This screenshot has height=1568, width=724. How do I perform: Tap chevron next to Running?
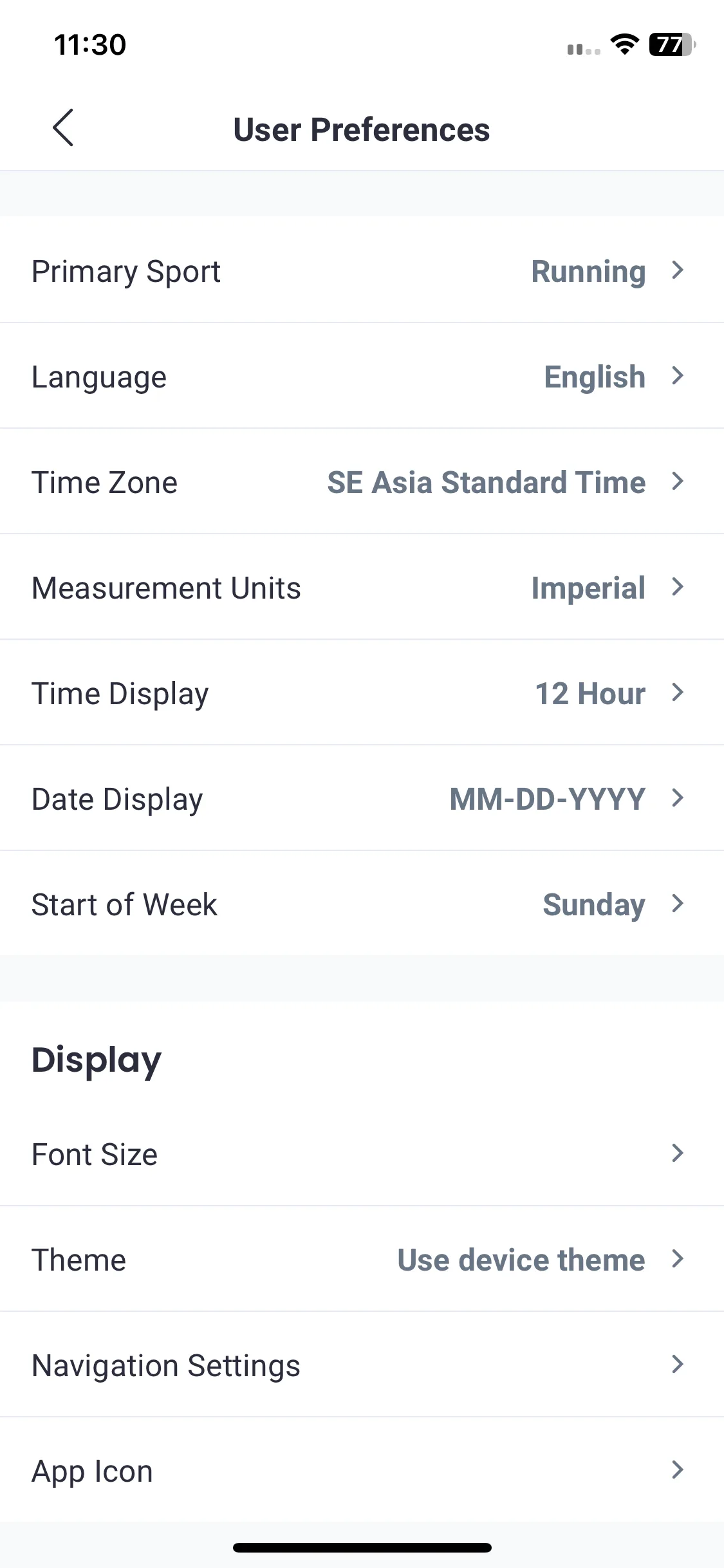click(x=677, y=270)
